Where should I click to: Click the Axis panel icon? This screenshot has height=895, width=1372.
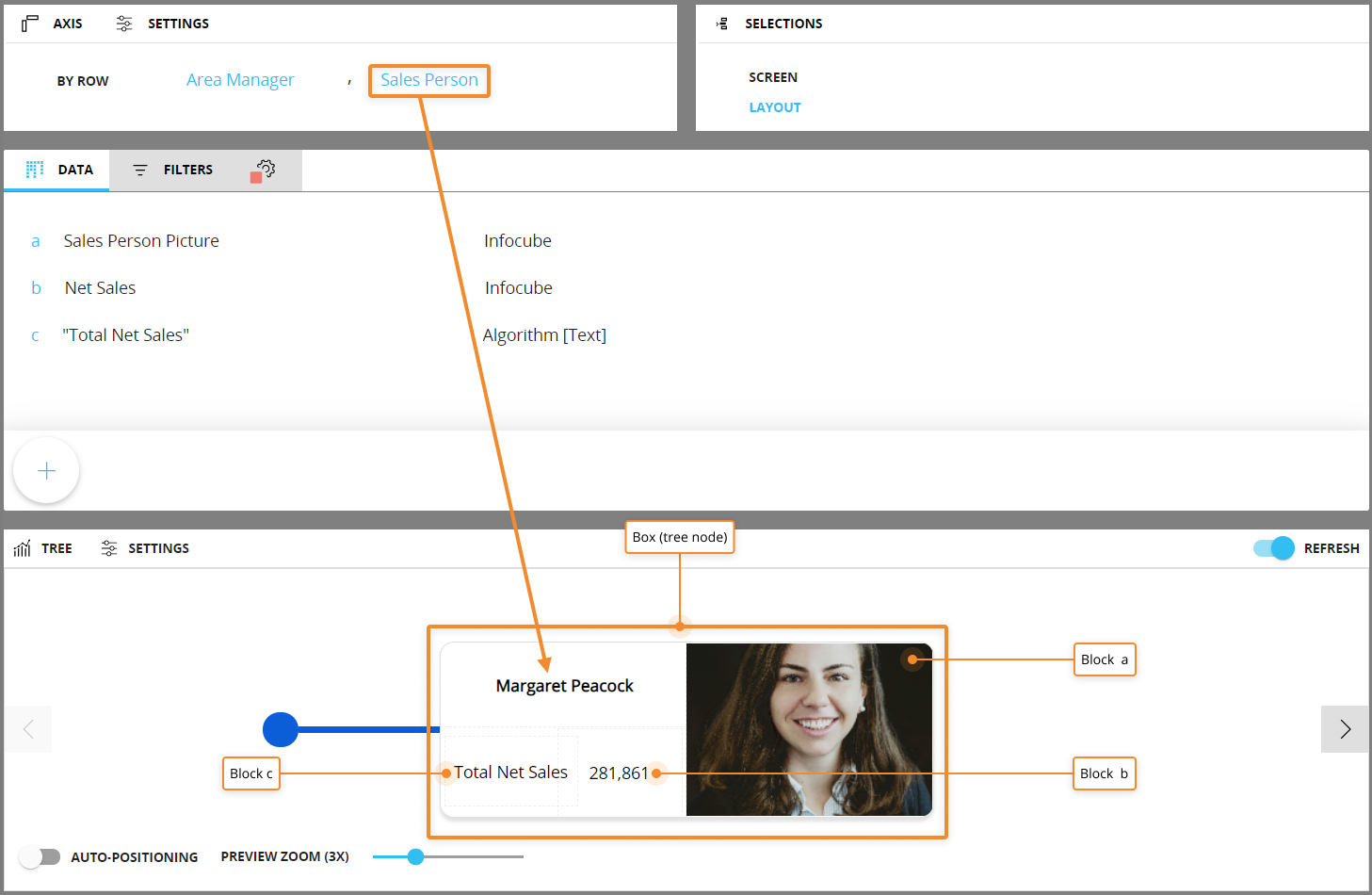click(30, 24)
